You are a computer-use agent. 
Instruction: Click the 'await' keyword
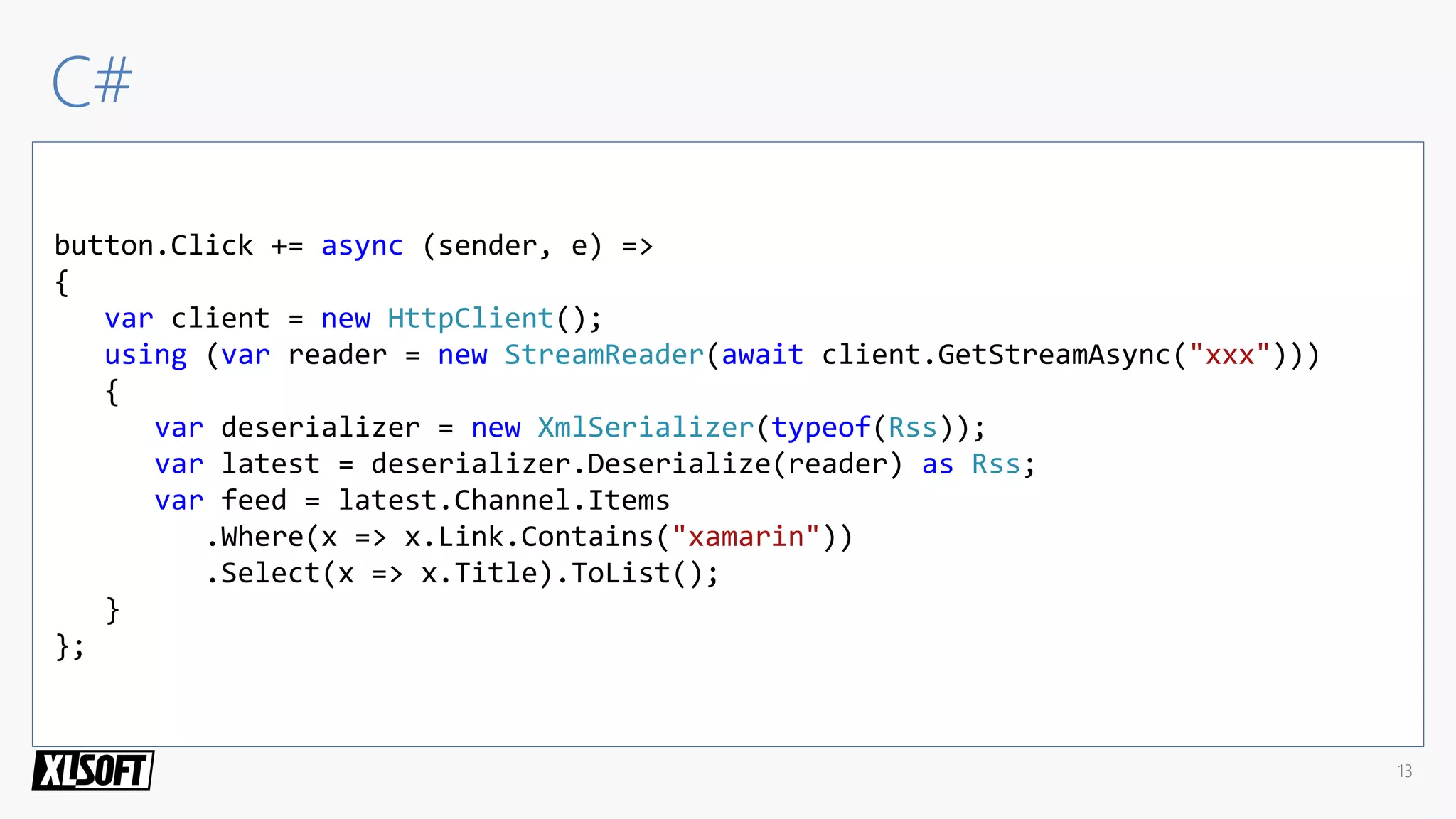click(763, 355)
